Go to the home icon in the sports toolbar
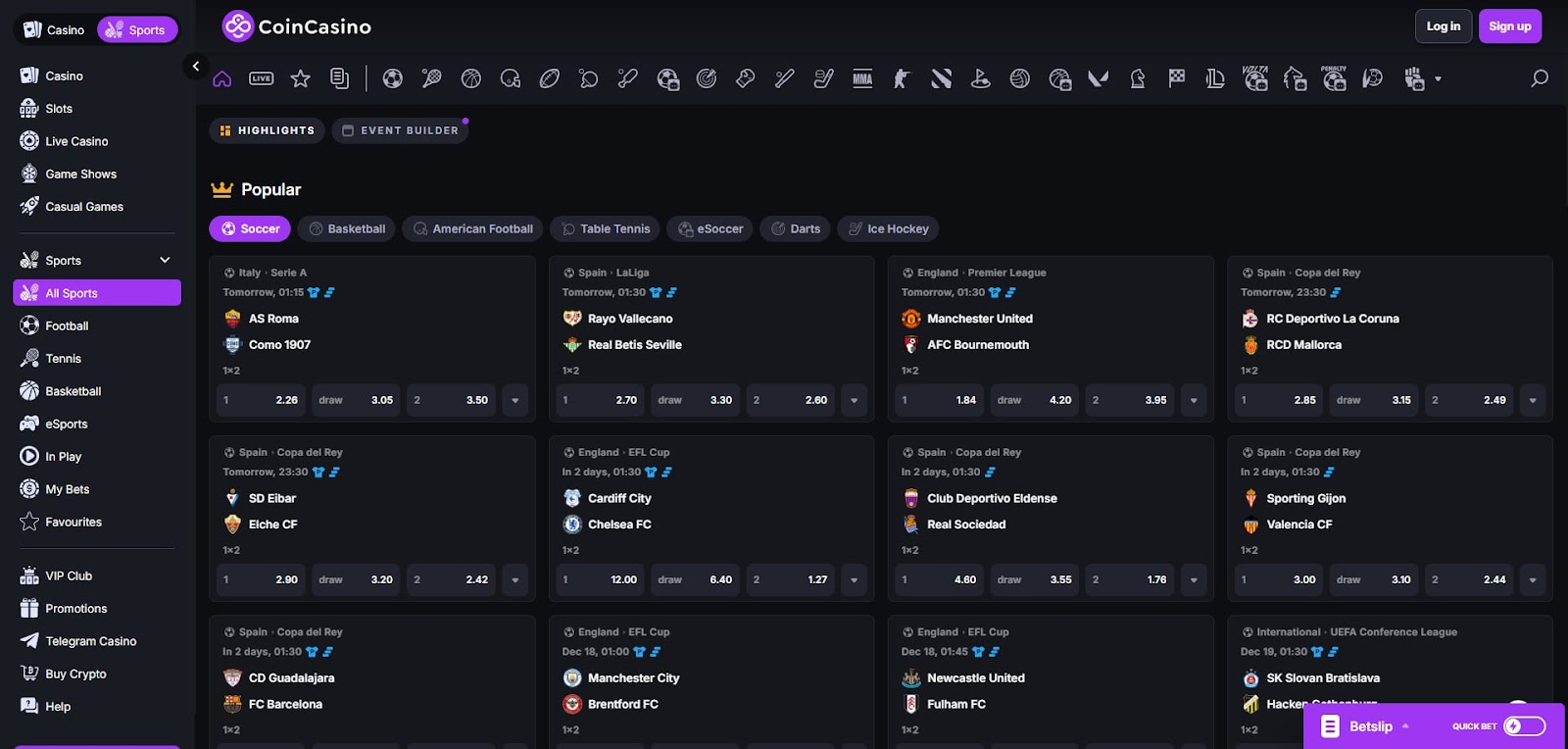Viewport: 1568px width, 749px height. pos(222,78)
